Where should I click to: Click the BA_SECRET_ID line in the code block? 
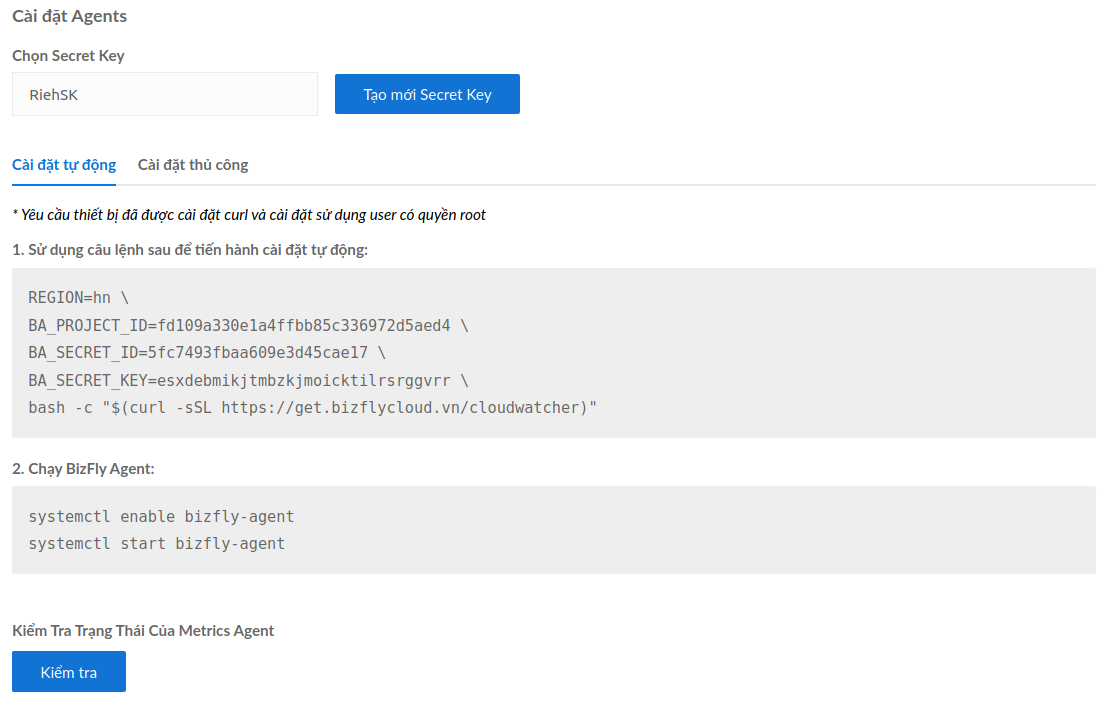pos(207,353)
